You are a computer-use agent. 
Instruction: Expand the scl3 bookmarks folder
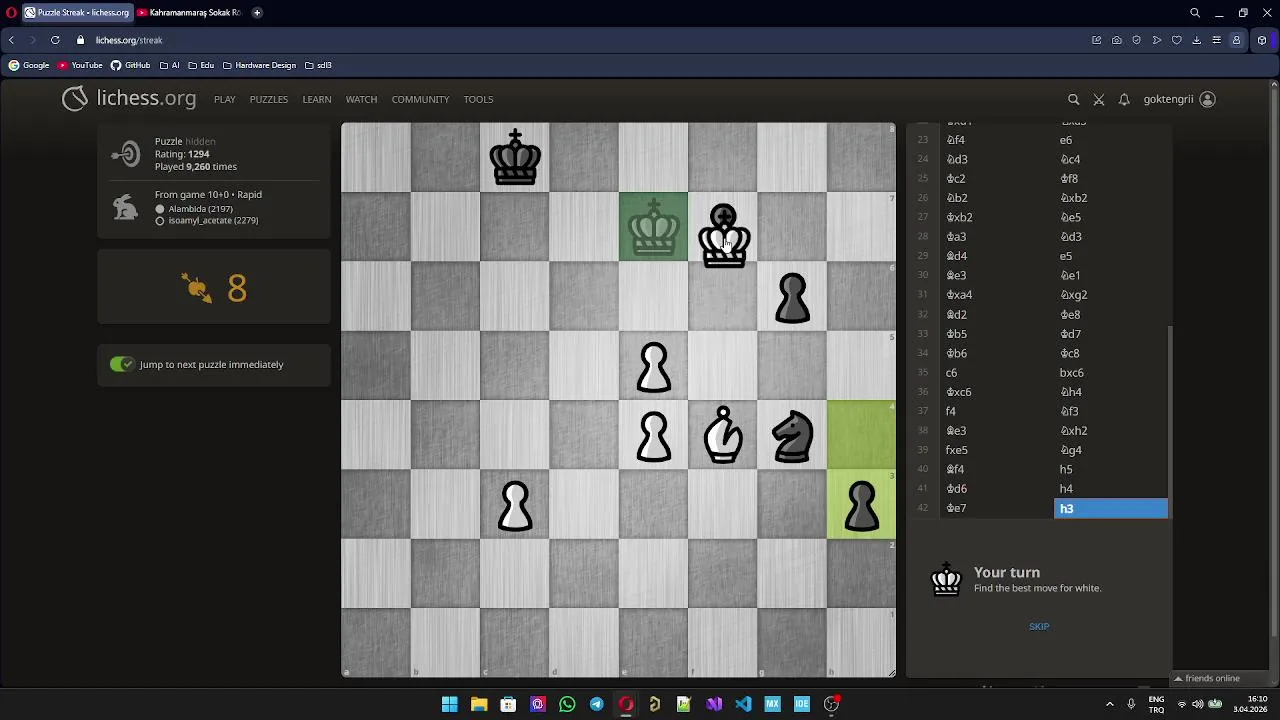(318, 65)
